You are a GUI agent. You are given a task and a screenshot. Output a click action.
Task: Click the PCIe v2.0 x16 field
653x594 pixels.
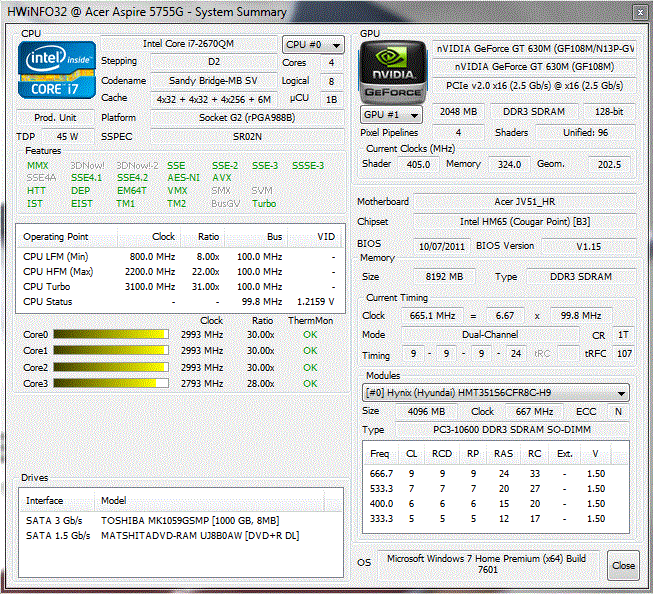pyautogui.click(x=534, y=86)
